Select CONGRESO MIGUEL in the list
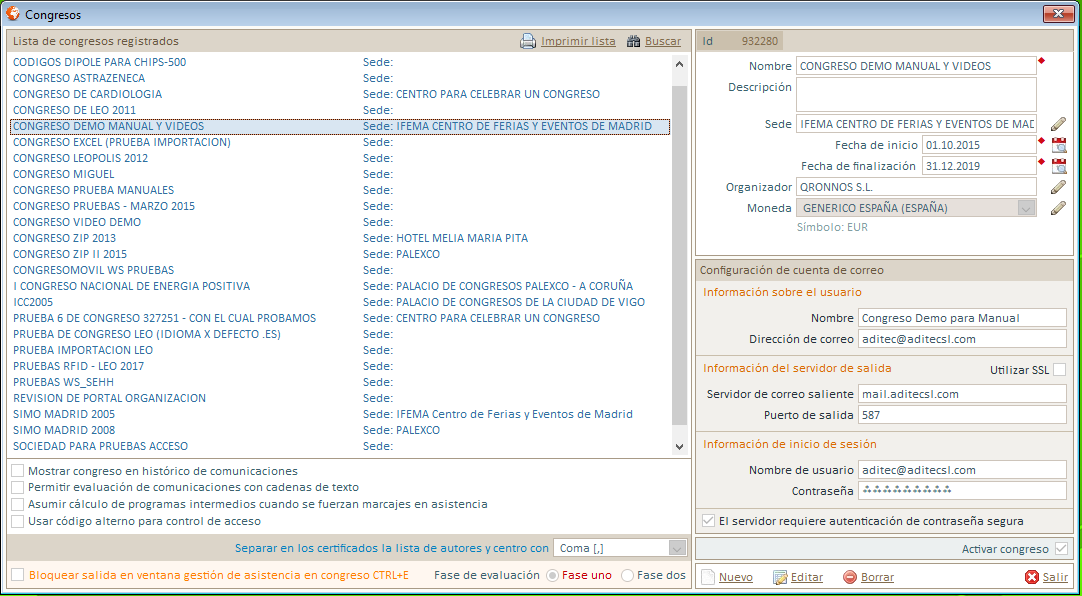Image resolution: width=1082 pixels, height=596 pixels. (340, 175)
